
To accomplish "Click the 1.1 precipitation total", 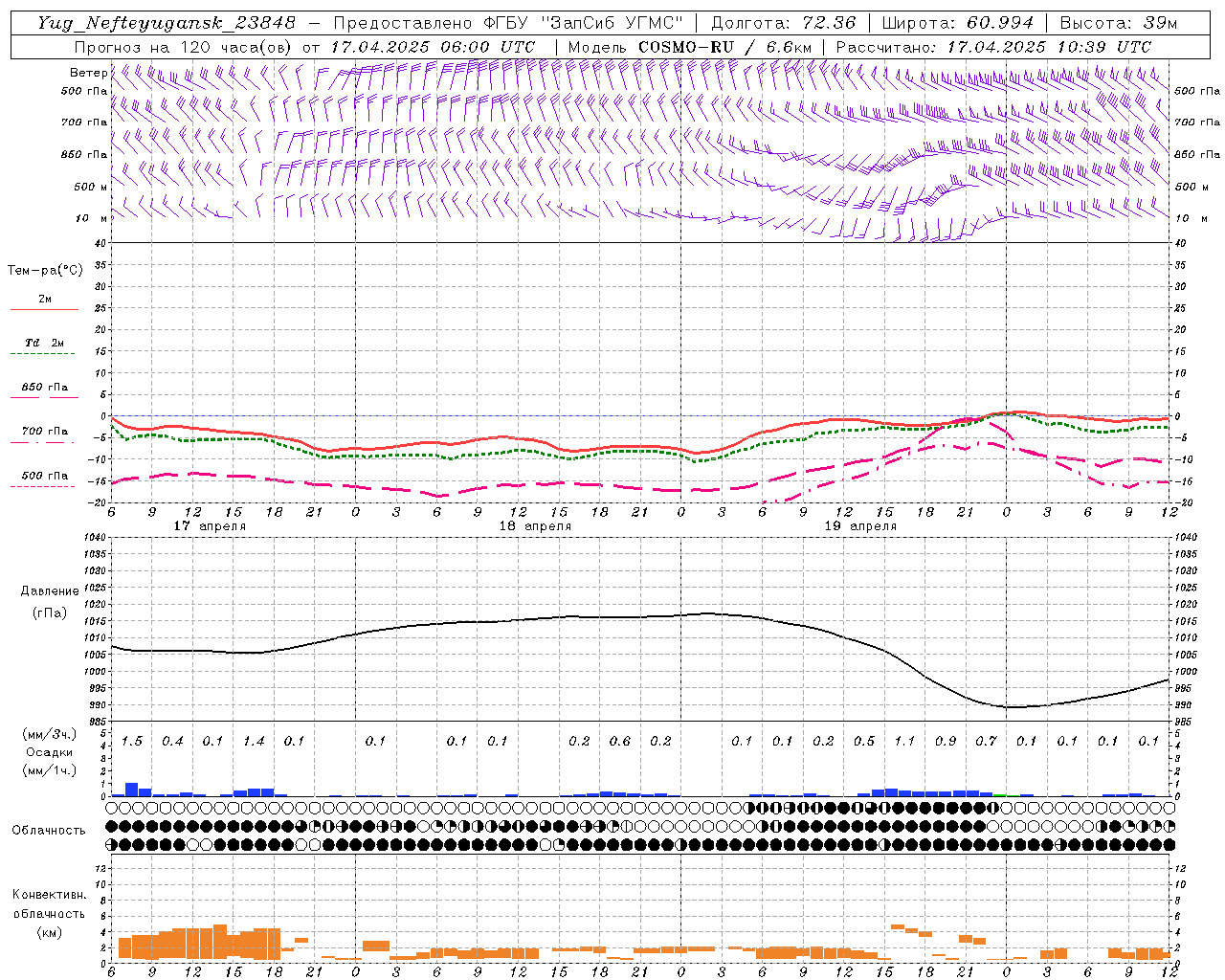I will click(x=904, y=741).
